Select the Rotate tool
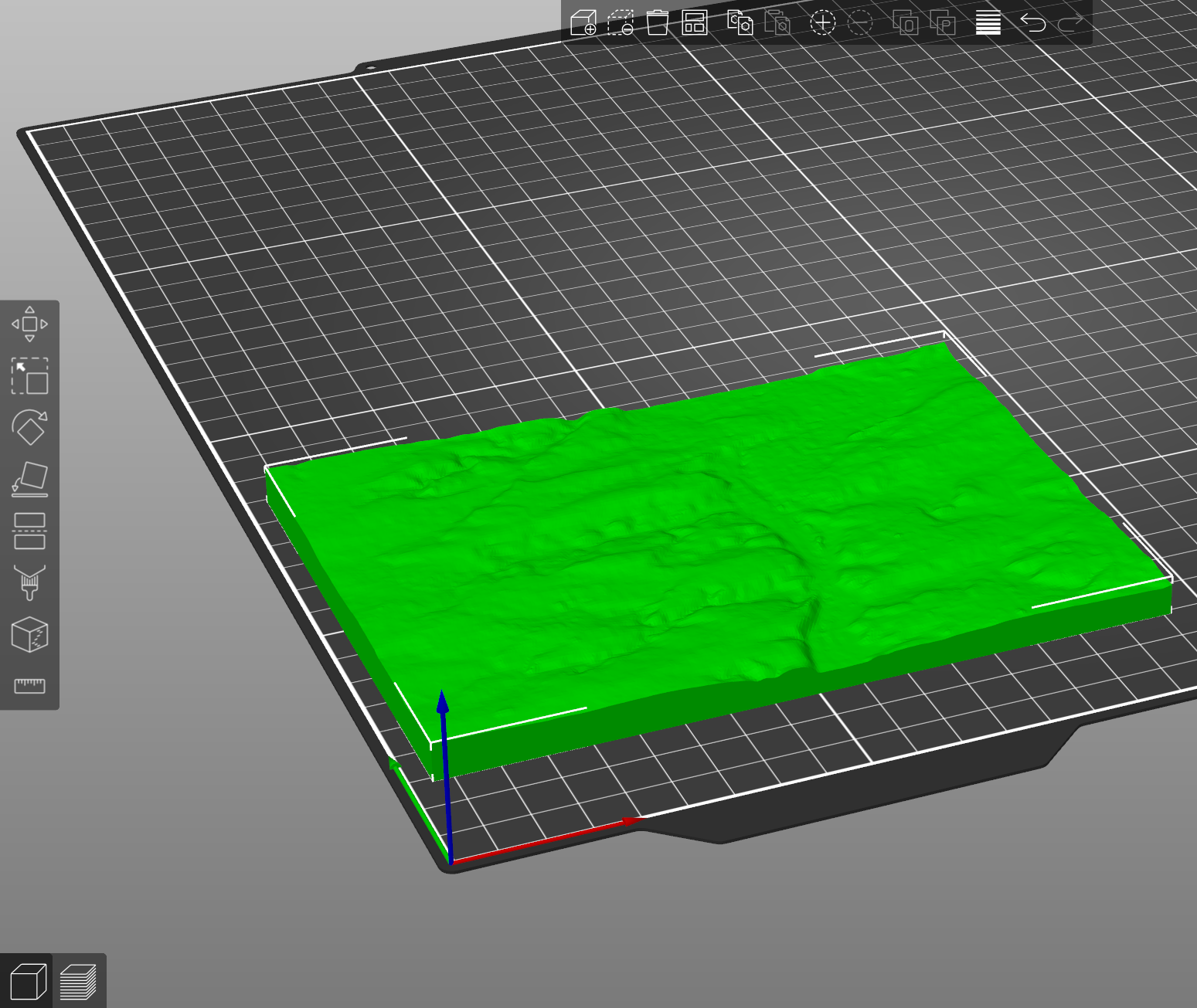1197x1008 pixels. [x=29, y=428]
